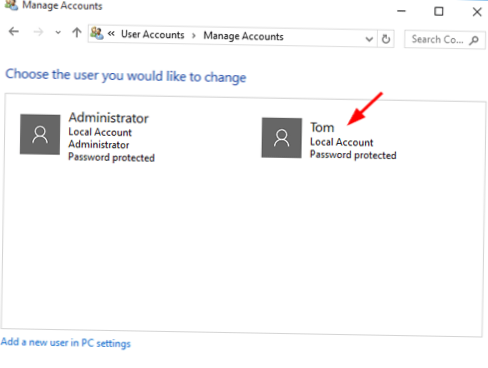The height and width of the screenshot is (368, 488).
Task: Select the Tom account avatar
Action: pos(282,138)
